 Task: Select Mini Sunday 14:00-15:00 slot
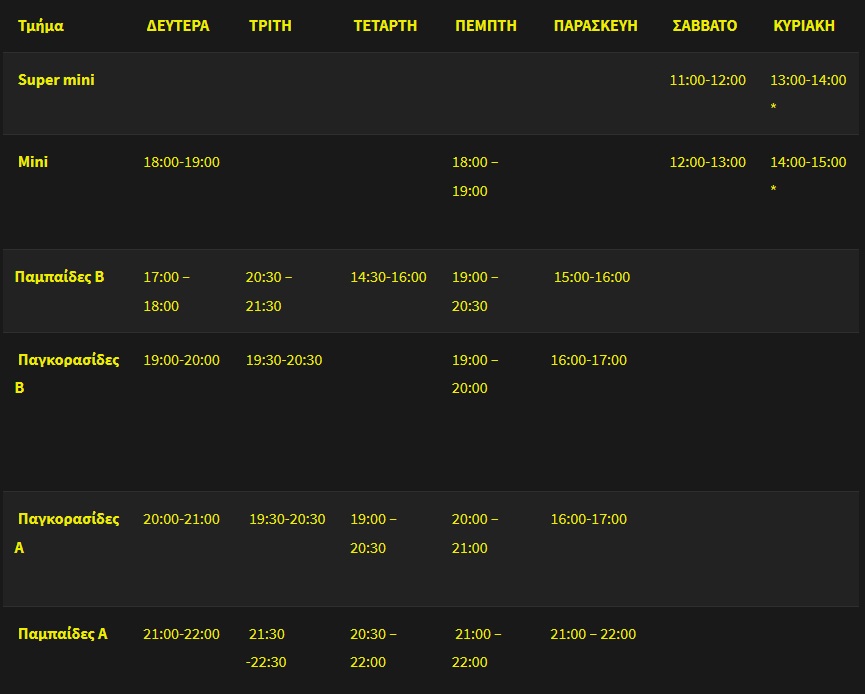[x=808, y=162]
